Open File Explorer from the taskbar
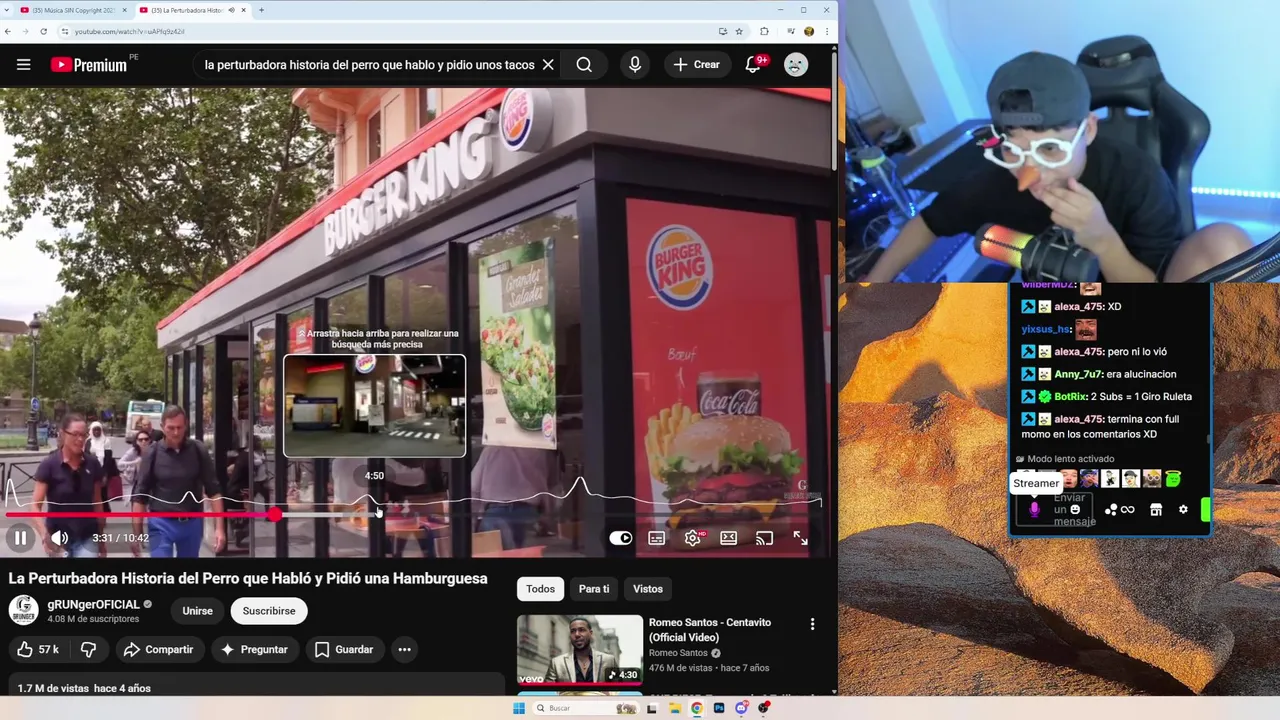The width and height of the screenshot is (1280, 720). pyautogui.click(x=674, y=708)
